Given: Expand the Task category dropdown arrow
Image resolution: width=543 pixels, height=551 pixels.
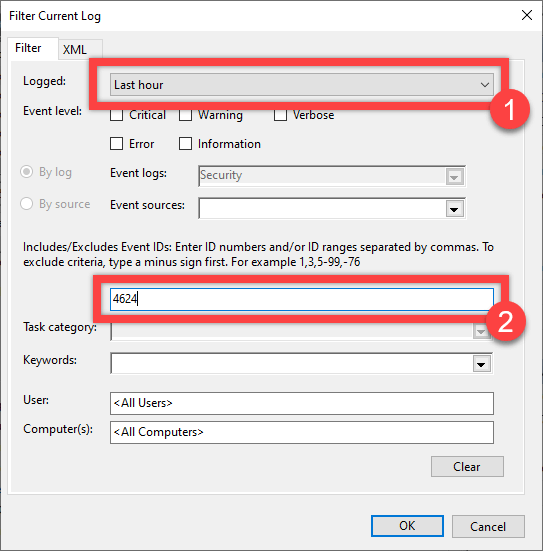Looking at the screenshot, I should point(481,331).
